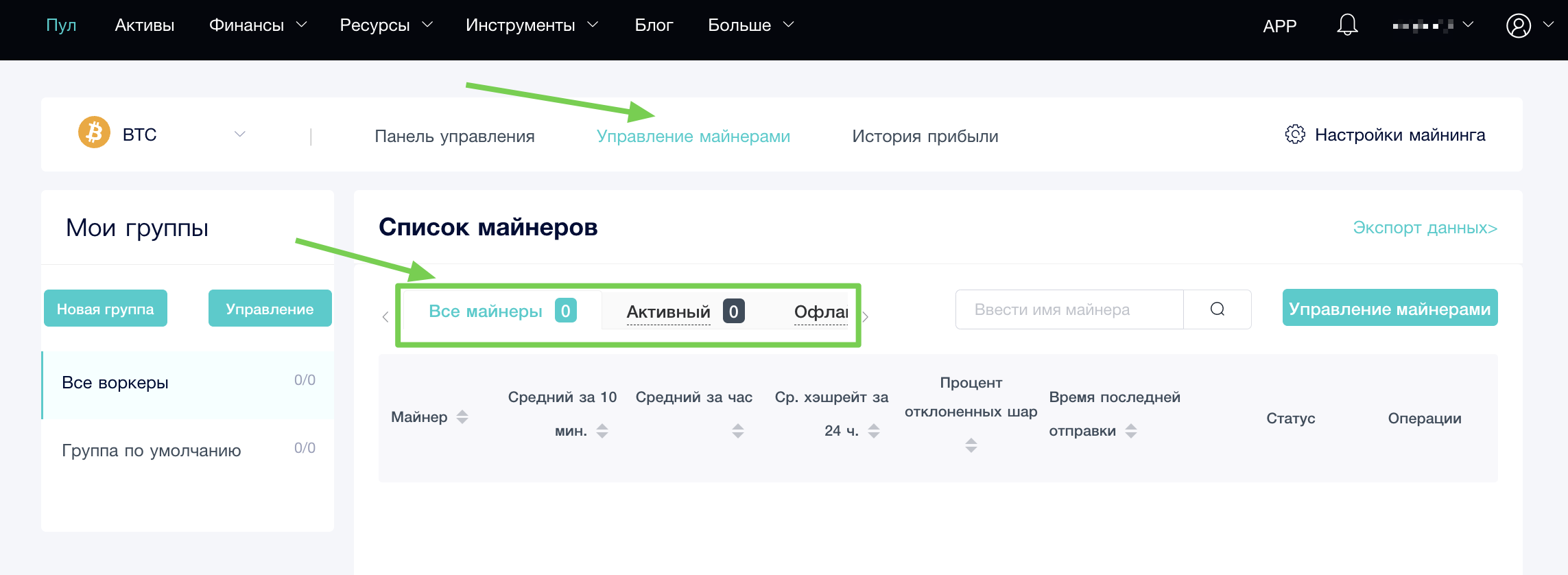The width and height of the screenshot is (1568, 575).
Task: Open Активы in top navigation
Action: coord(145,25)
